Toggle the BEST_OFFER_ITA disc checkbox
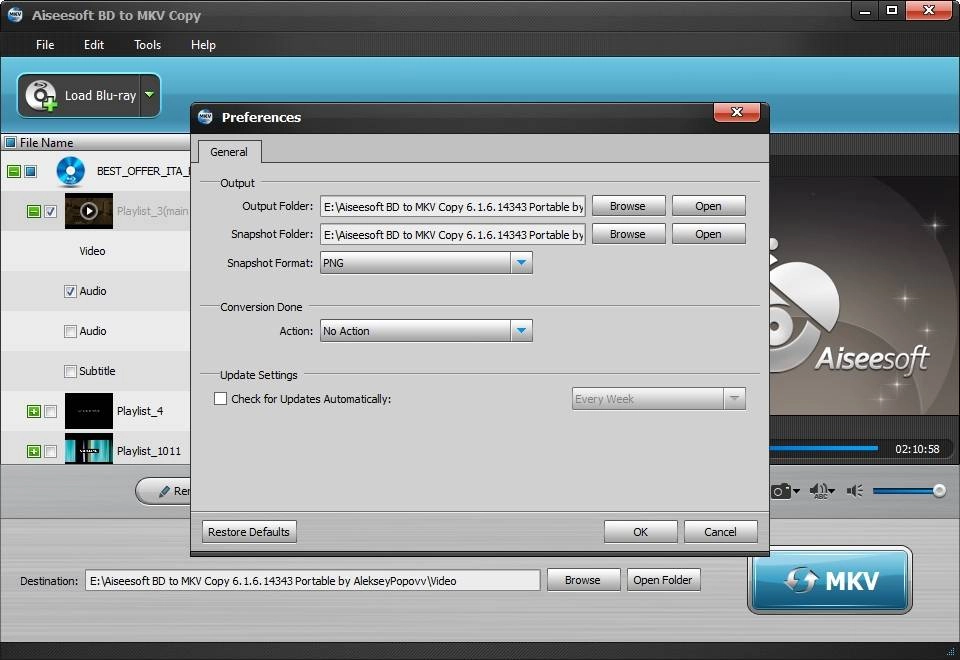The image size is (960, 660). [x=30, y=171]
